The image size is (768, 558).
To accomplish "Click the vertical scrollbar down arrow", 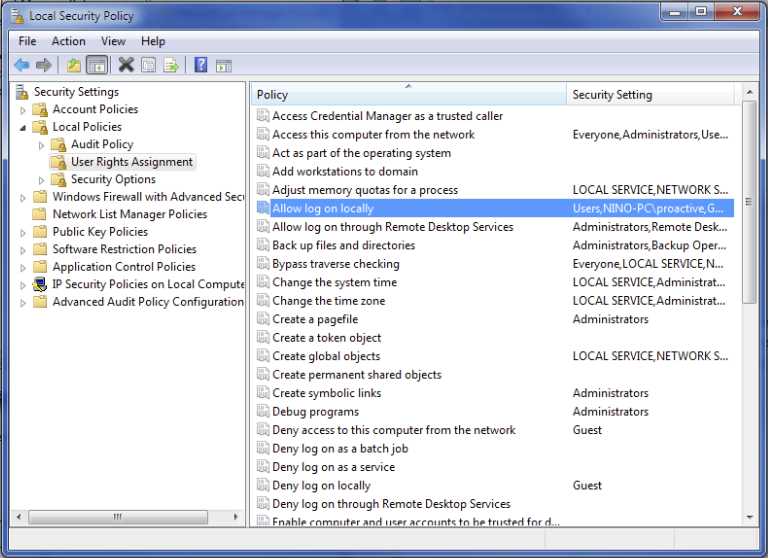I will point(749,517).
